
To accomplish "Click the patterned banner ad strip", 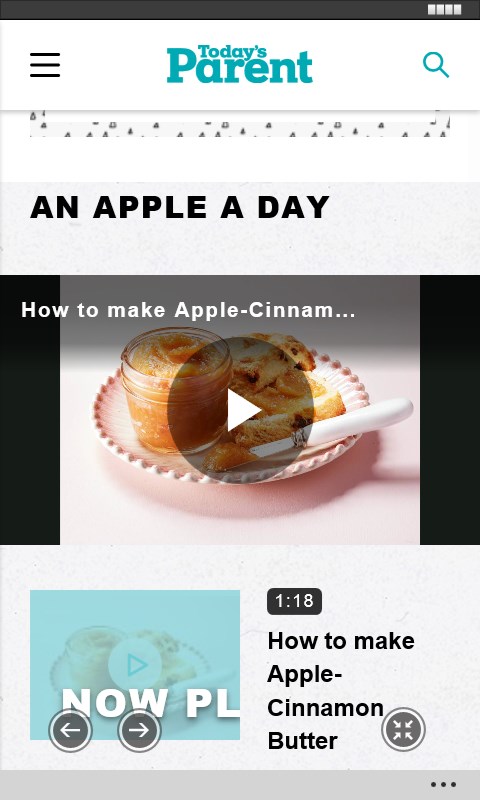I will [x=240, y=123].
